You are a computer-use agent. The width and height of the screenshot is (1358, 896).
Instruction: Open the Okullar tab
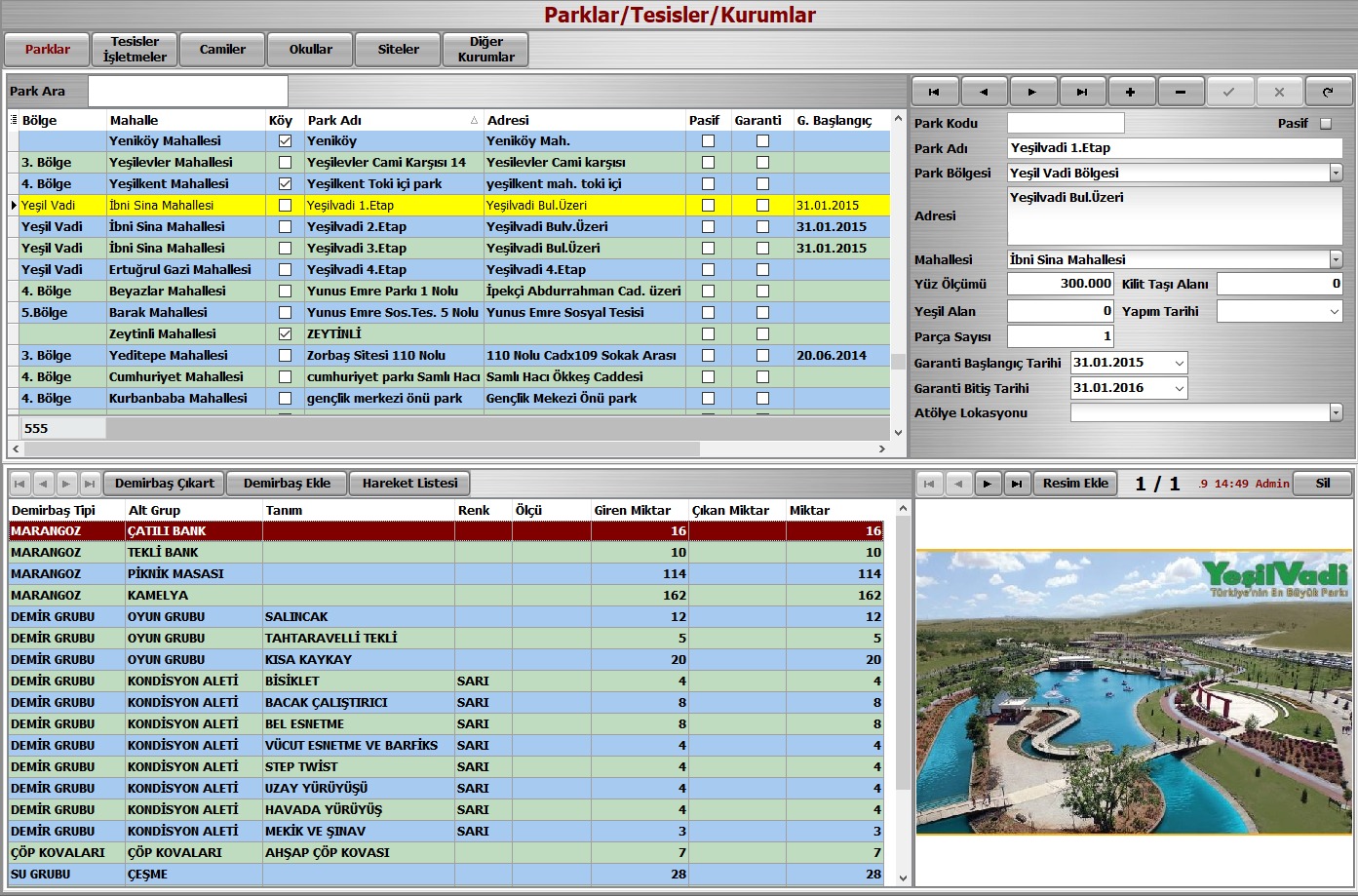(x=310, y=50)
